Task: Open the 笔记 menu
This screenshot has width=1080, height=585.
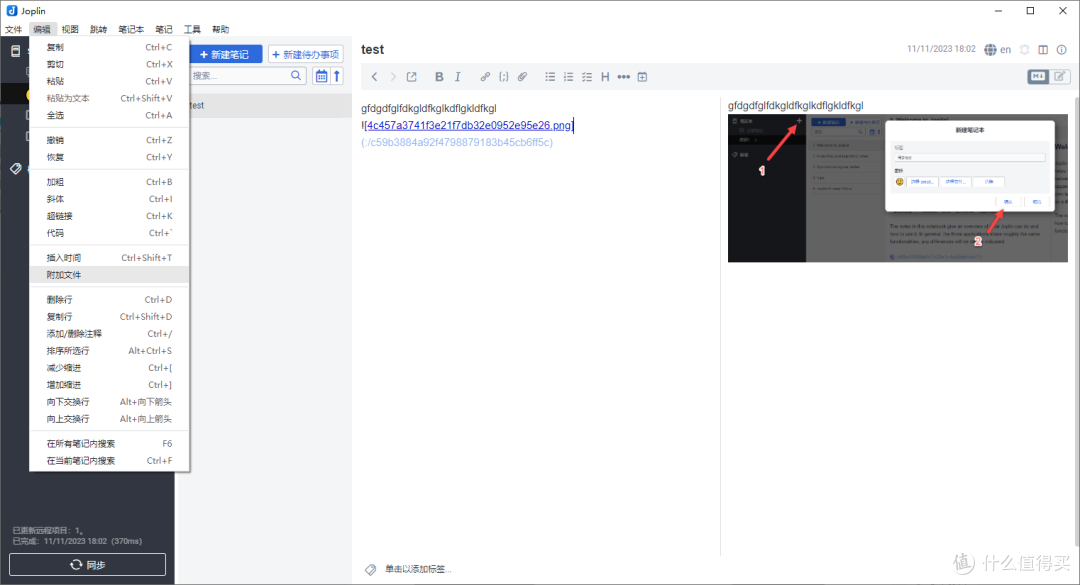Action: coord(164,30)
